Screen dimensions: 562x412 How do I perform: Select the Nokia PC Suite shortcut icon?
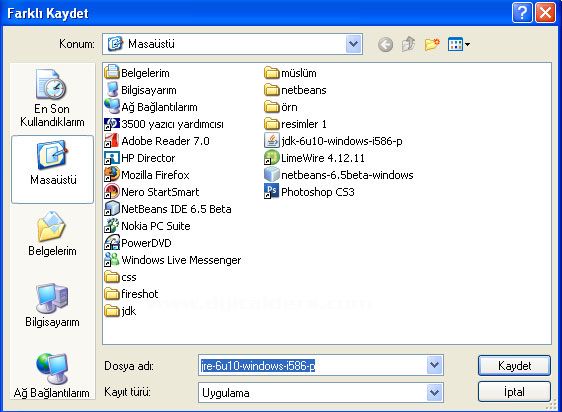point(112,226)
